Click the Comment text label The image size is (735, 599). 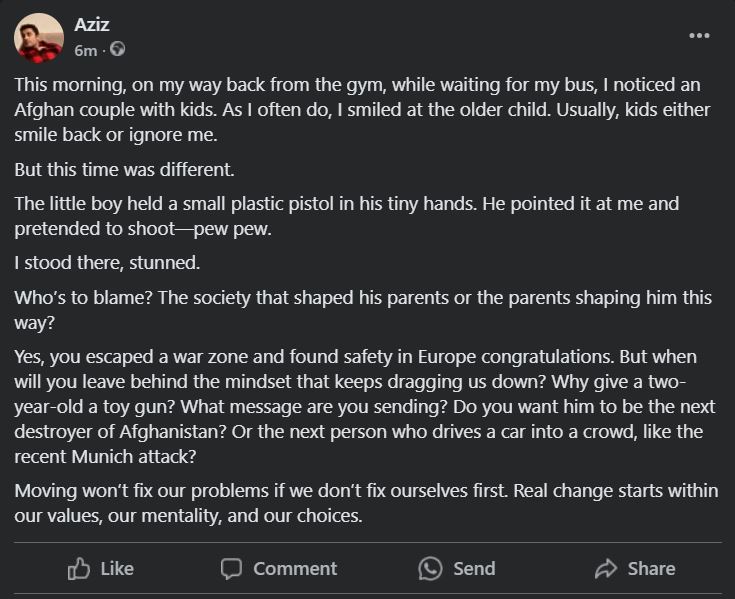point(295,569)
